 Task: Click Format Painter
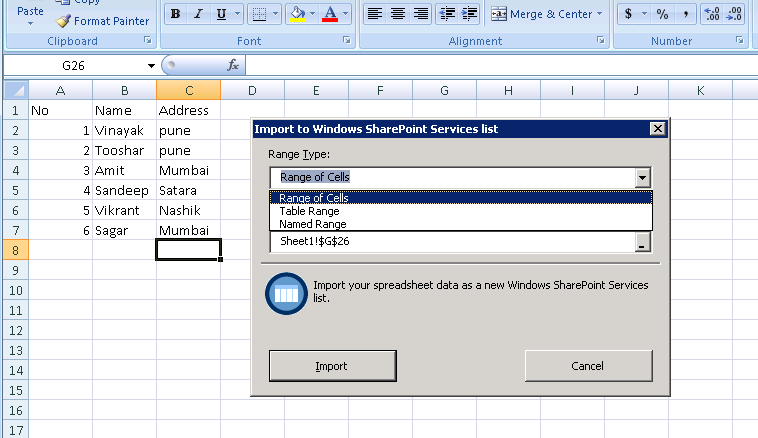coord(102,21)
